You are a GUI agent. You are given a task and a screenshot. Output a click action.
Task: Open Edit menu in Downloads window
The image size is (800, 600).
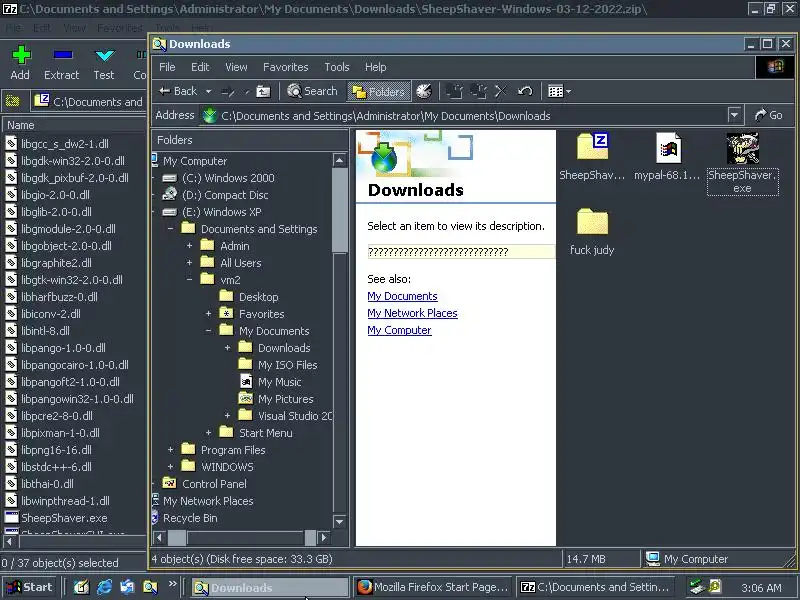pos(200,67)
